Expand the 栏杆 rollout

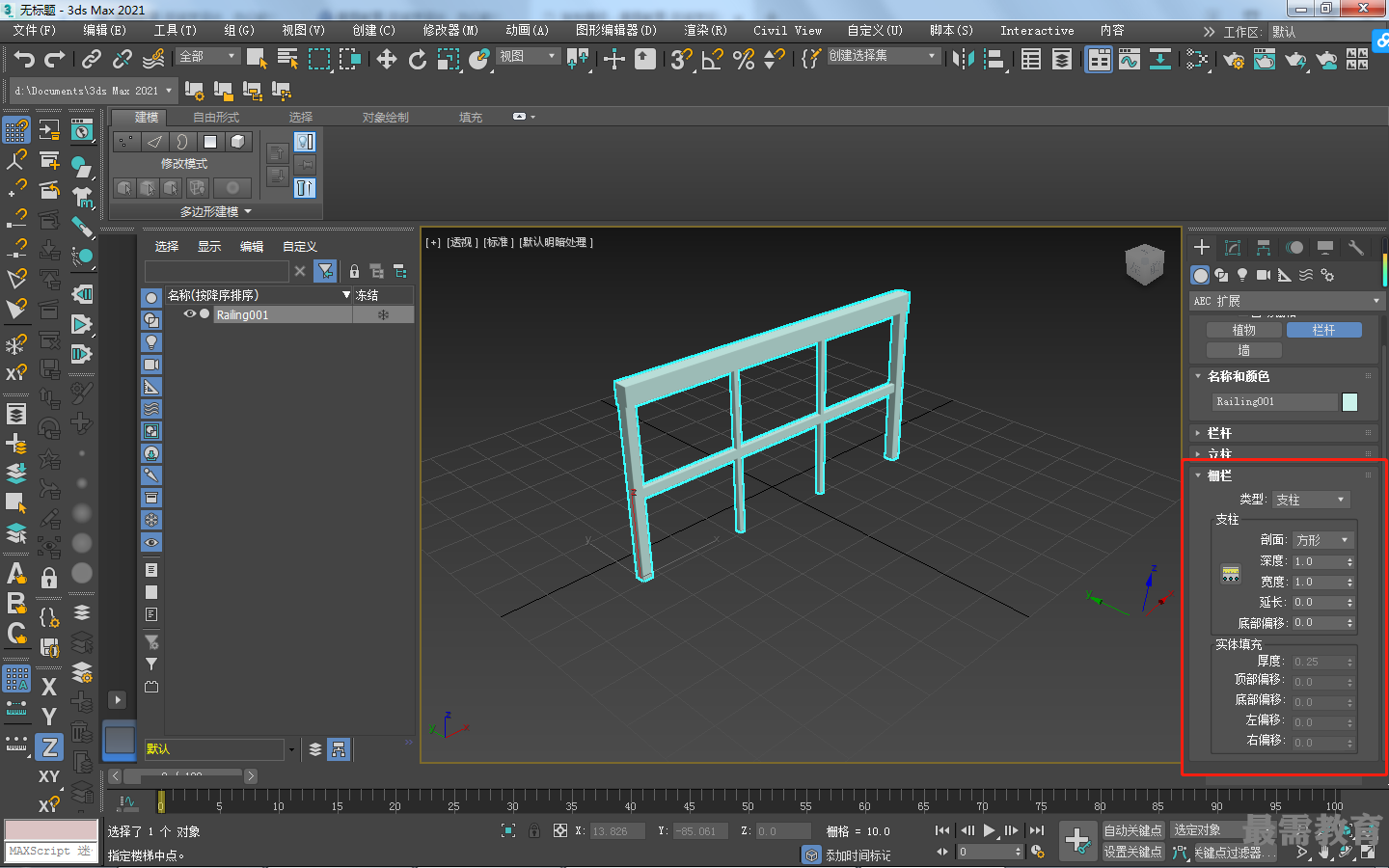[1219, 433]
